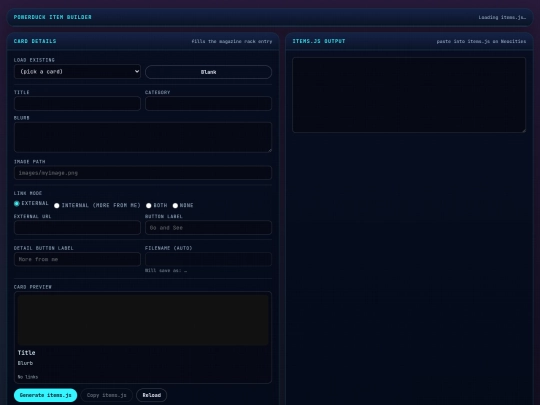540x405 pixels.
Task: Click the Blank button
Action: click(208, 72)
